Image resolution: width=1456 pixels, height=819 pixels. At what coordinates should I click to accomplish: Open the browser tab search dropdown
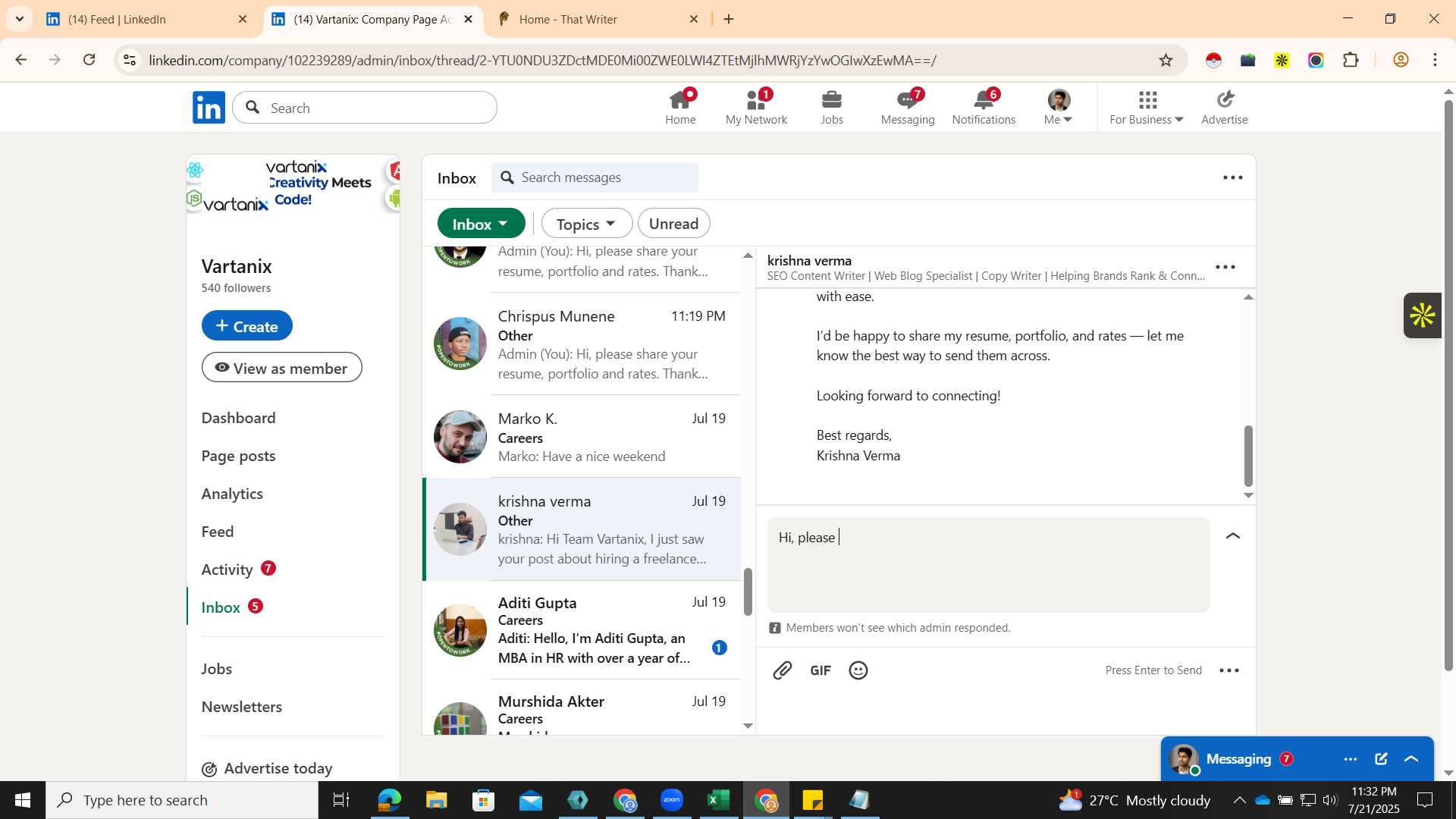[19, 19]
